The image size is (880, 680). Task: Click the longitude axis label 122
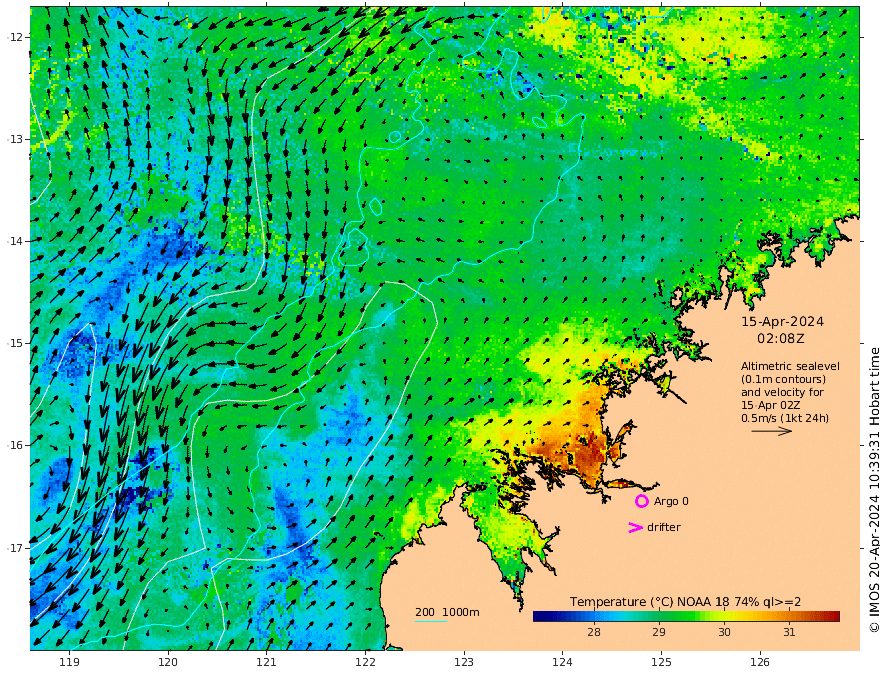(x=365, y=662)
